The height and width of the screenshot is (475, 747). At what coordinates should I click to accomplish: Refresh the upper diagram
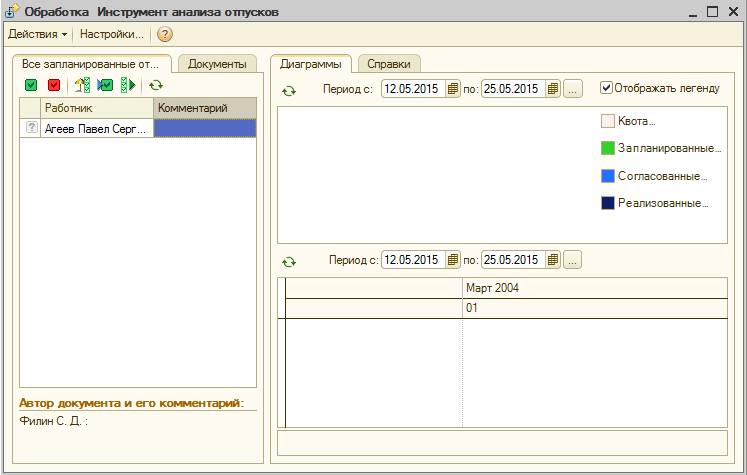[x=289, y=90]
